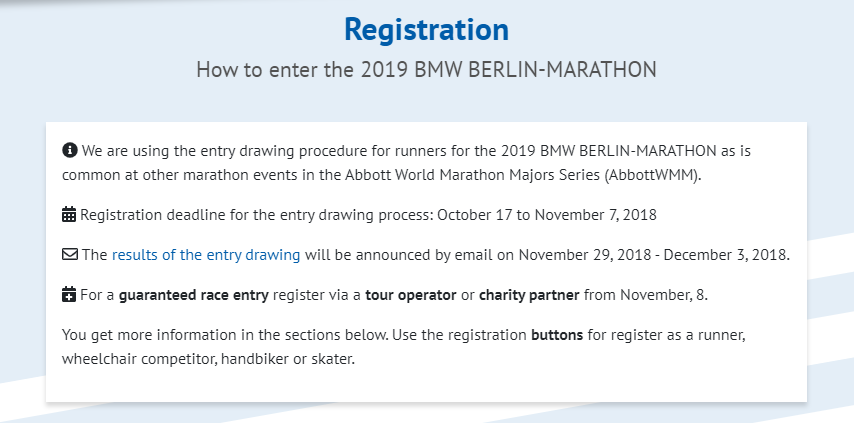This screenshot has height=423, width=854.
Task: Click 'wheelchair competitor, handbiker or skater' text
Action: tap(208, 357)
